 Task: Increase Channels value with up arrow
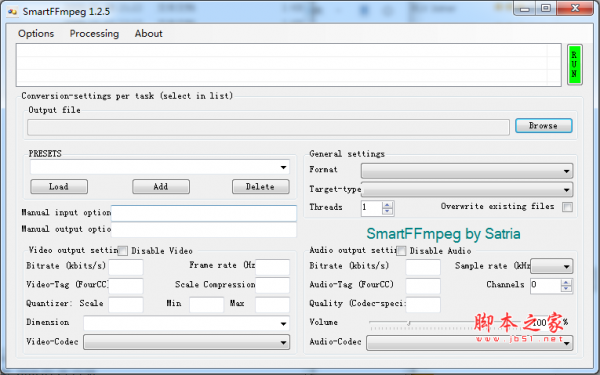point(566,283)
